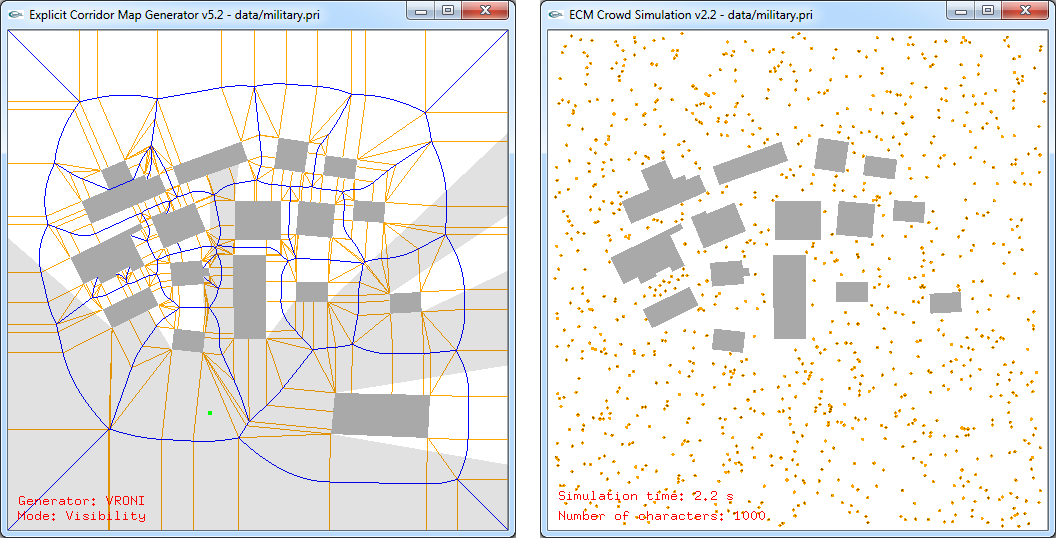
Task: Click the 'Simulation time: 2.2 s' text
Action: point(645,496)
